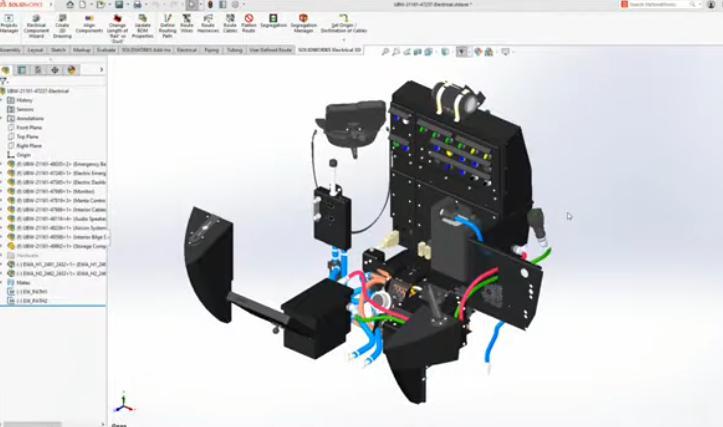723x427 pixels.
Task: Select the Align Components tool
Action: pos(89,24)
